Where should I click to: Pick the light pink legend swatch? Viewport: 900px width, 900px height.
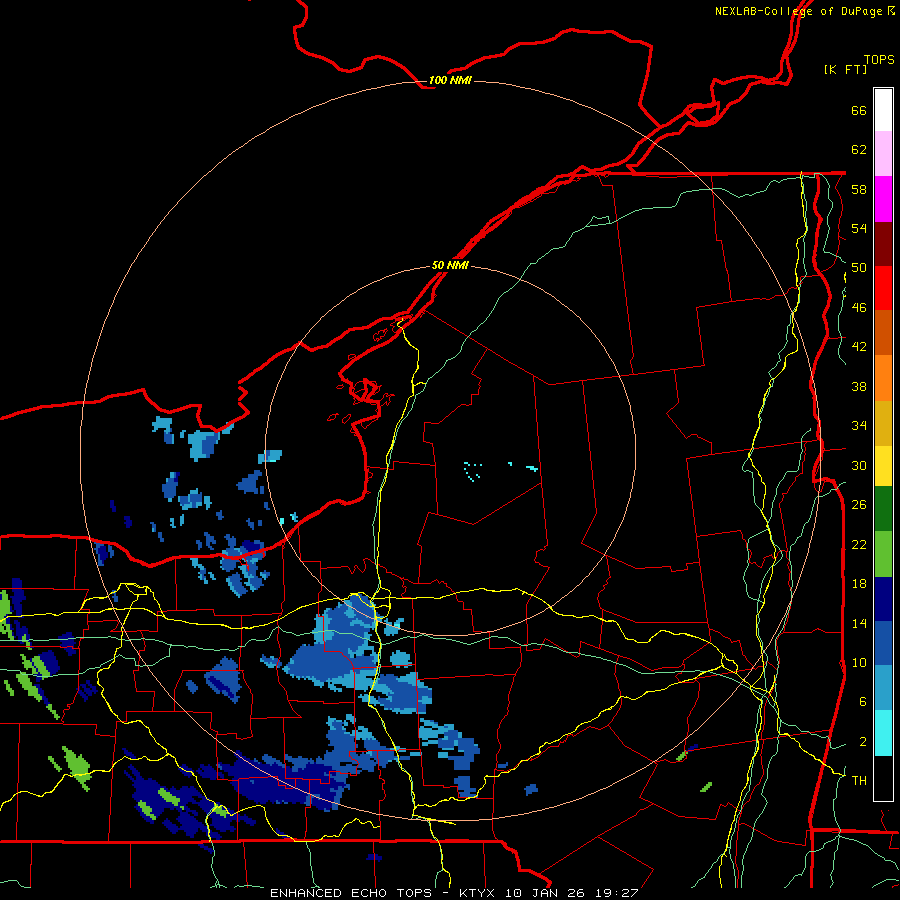883,154
